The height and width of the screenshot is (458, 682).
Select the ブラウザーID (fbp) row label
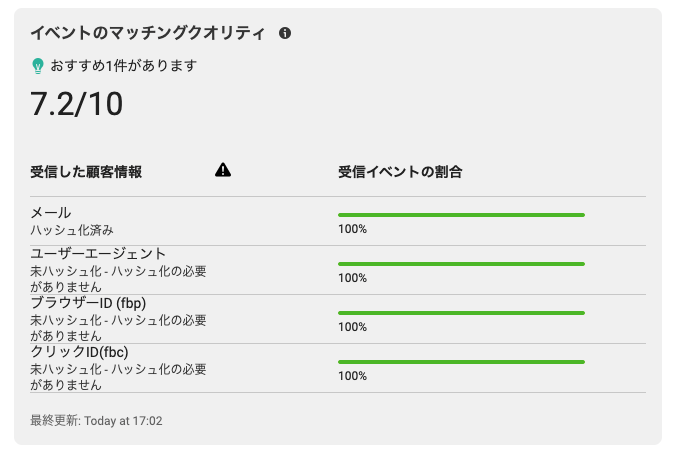pos(88,303)
